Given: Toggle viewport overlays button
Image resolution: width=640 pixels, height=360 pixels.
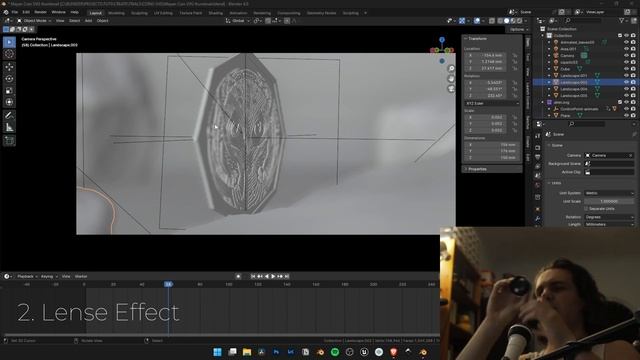Looking at the screenshot, I should coord(477,20).
